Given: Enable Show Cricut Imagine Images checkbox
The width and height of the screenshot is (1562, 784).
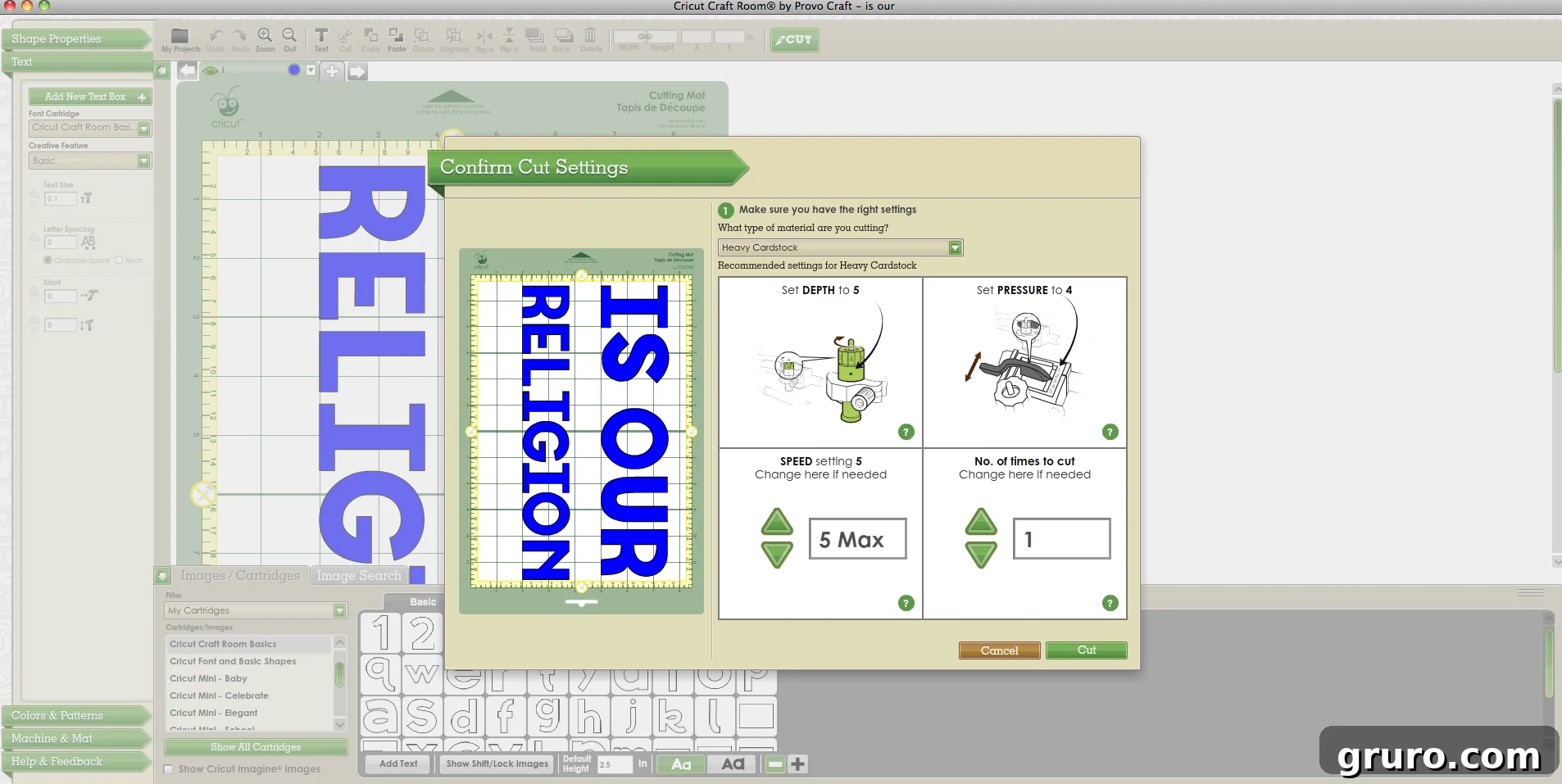Looking at the screenshot, I should 169,769.
